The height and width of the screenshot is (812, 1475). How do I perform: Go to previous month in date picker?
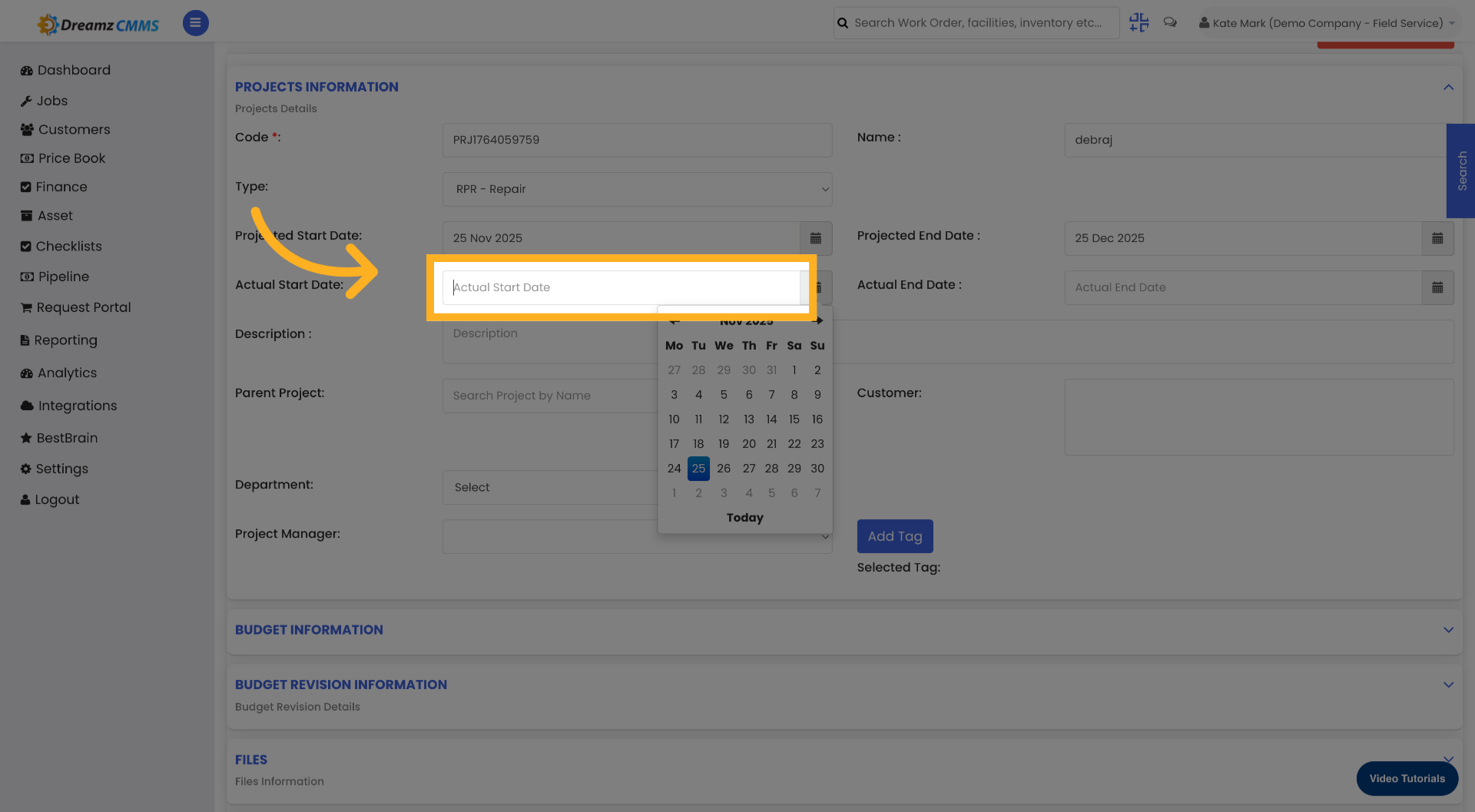coord(675,320)
